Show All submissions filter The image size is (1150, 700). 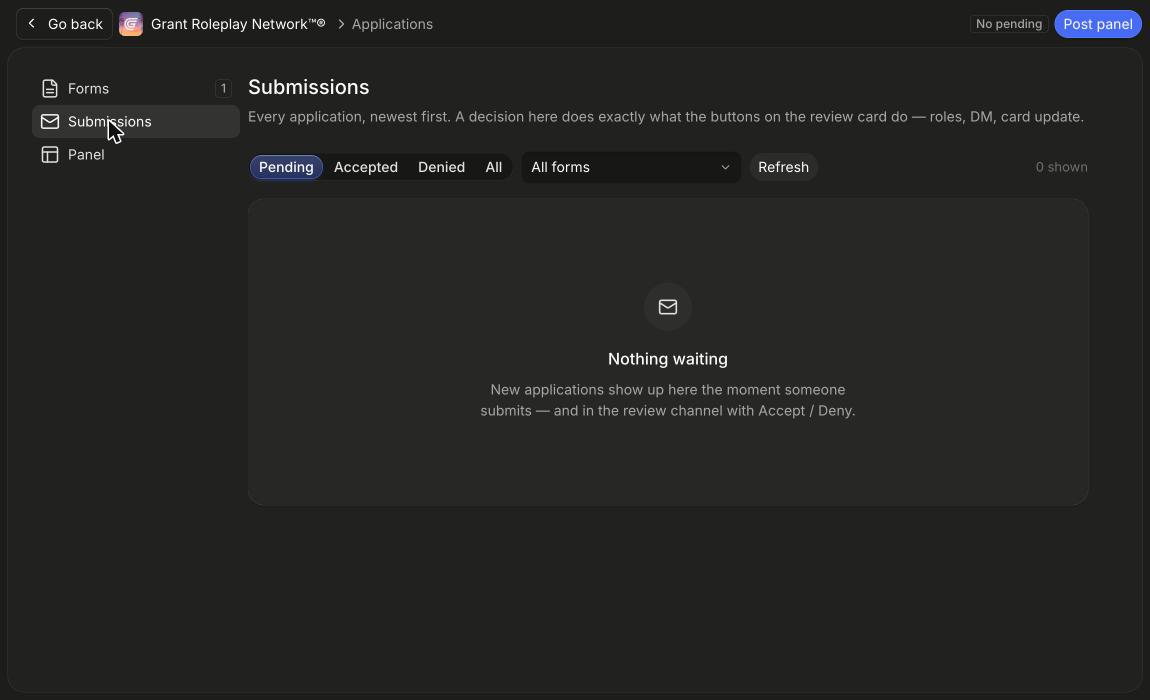pos(494,167)
